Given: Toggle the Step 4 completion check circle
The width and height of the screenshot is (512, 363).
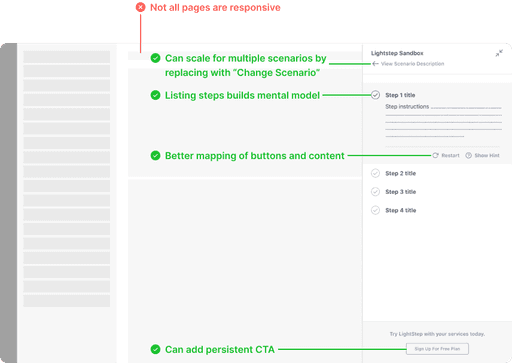Looking at the screenshot, I should click(375, 210).
